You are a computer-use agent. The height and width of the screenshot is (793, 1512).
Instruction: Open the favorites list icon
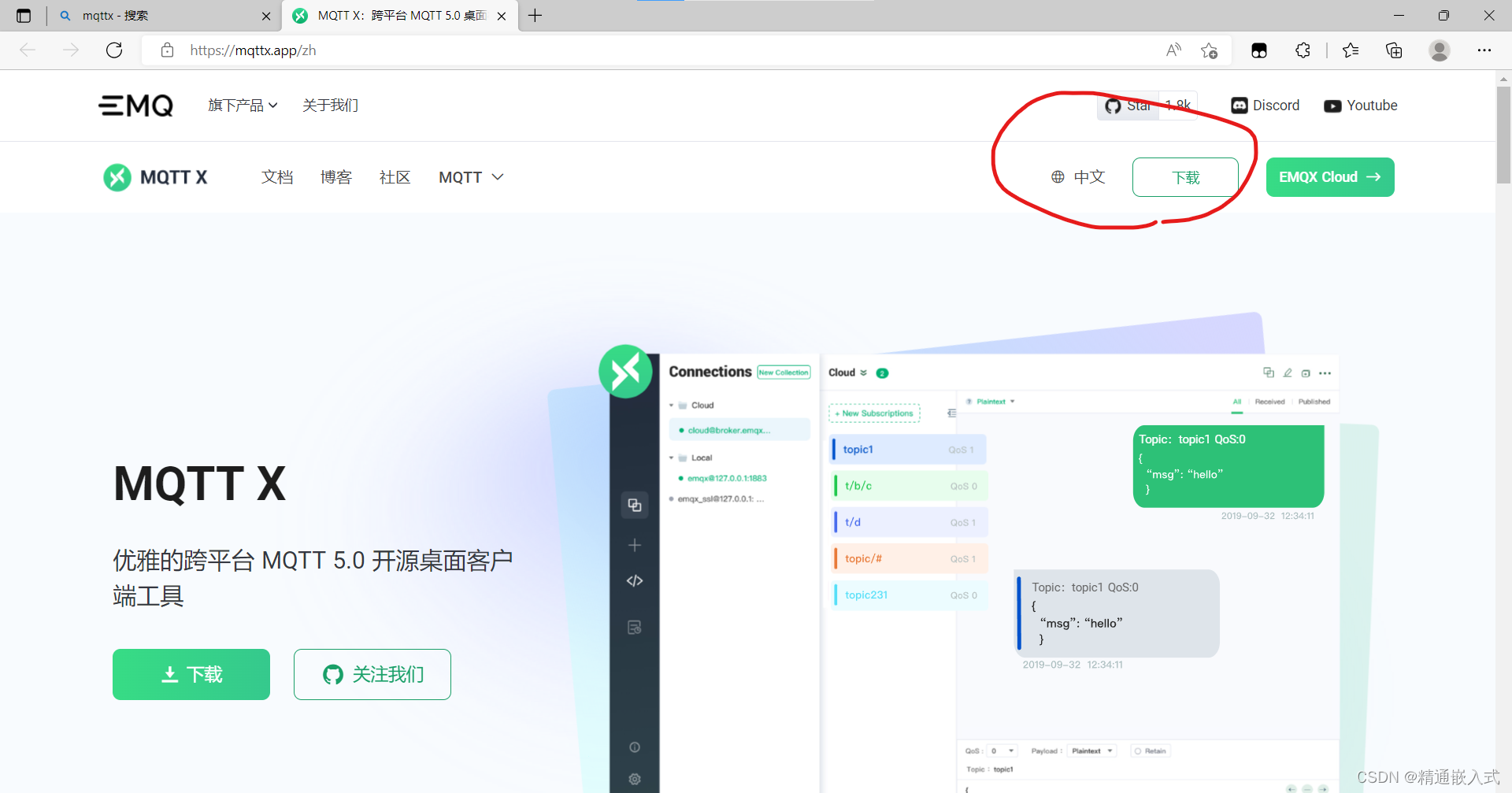[1351, 50]
